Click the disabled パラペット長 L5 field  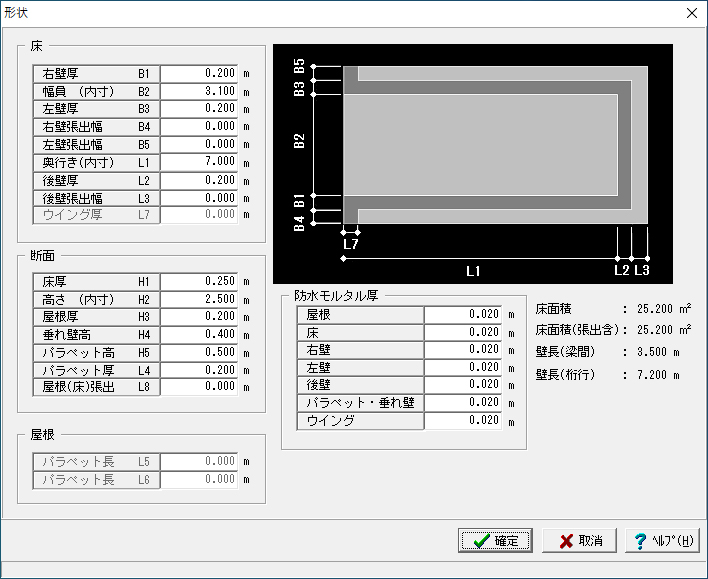click(199, 462)
